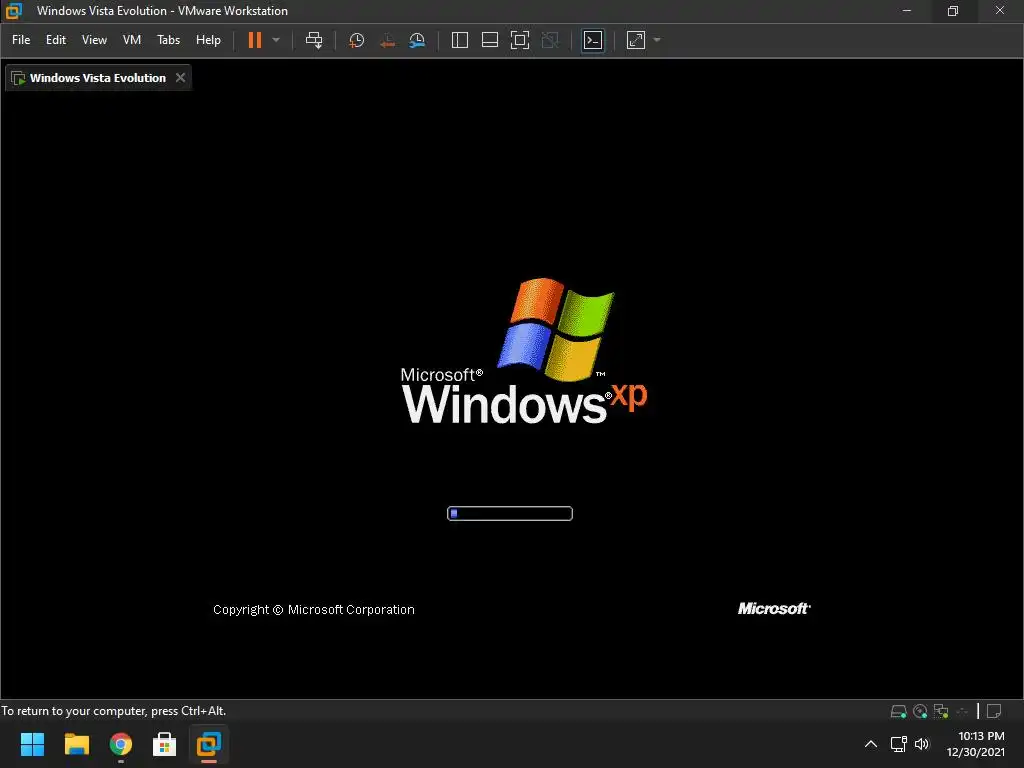Pause the virtual machine with orange pause button
This screenshot has height=768, width=1024.
[255, 40]
